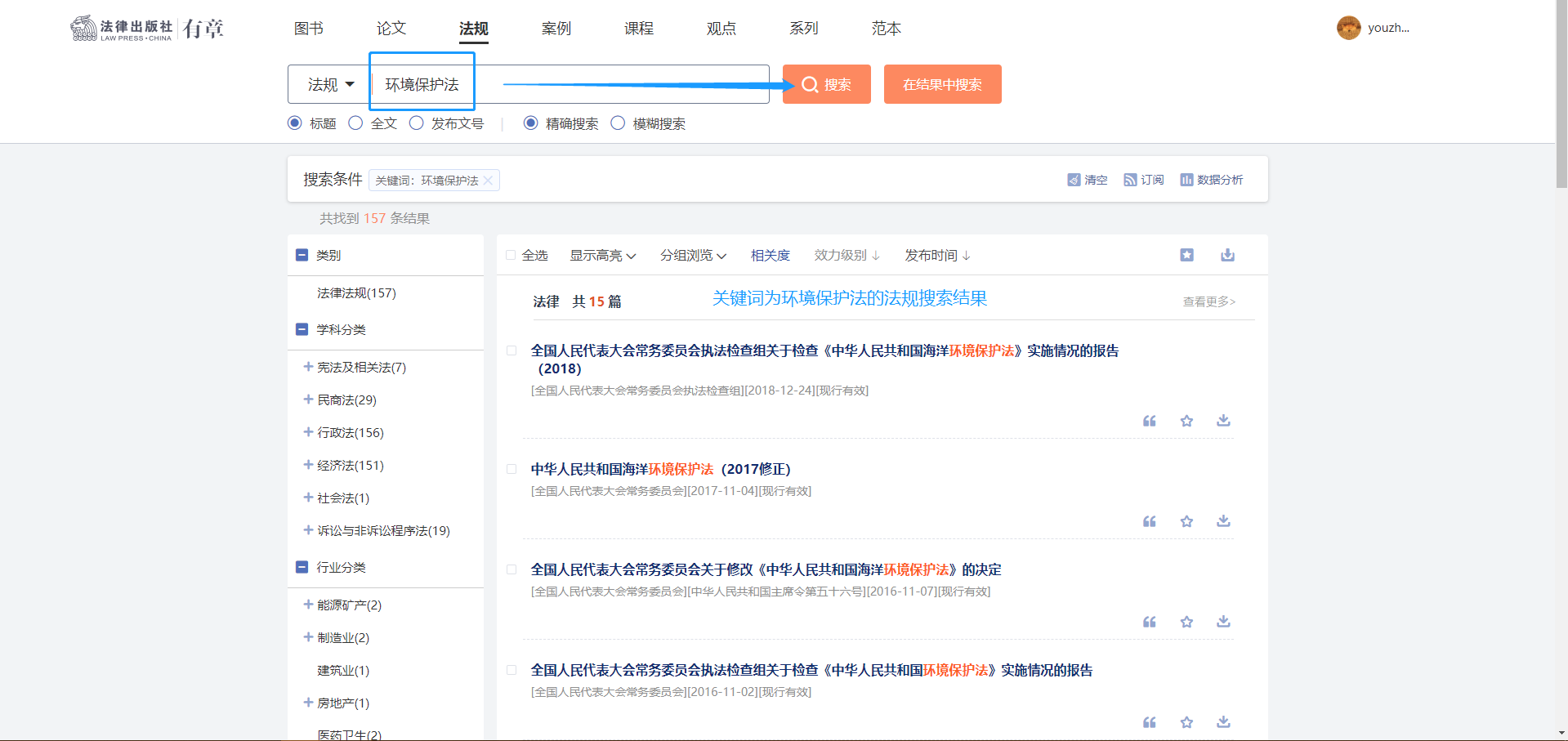Favorite the 2017 Marine Environmental Protection Law result

(1186, 521)
